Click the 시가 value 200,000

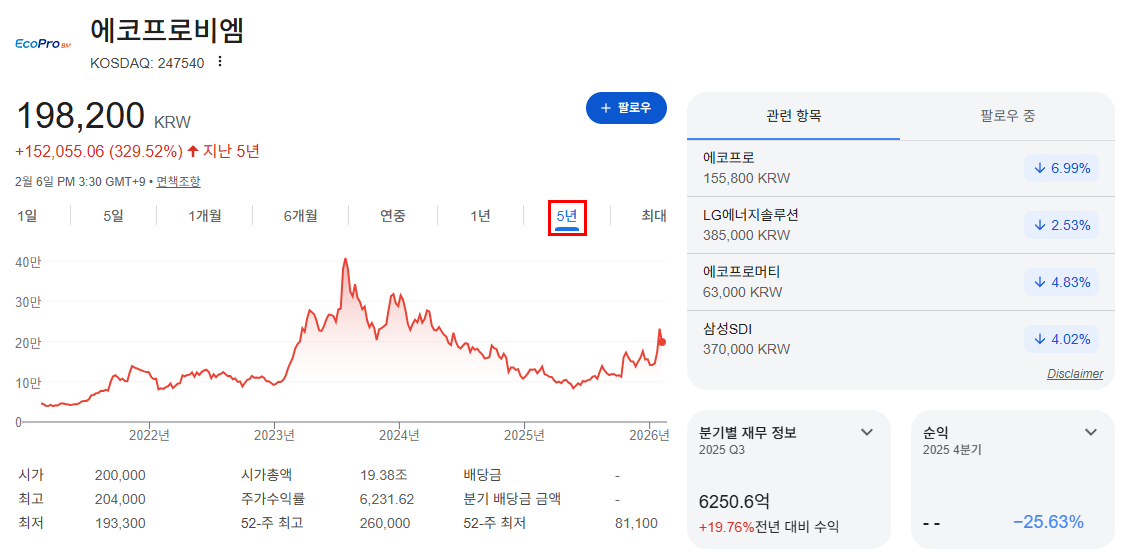[x=120, y=475]
